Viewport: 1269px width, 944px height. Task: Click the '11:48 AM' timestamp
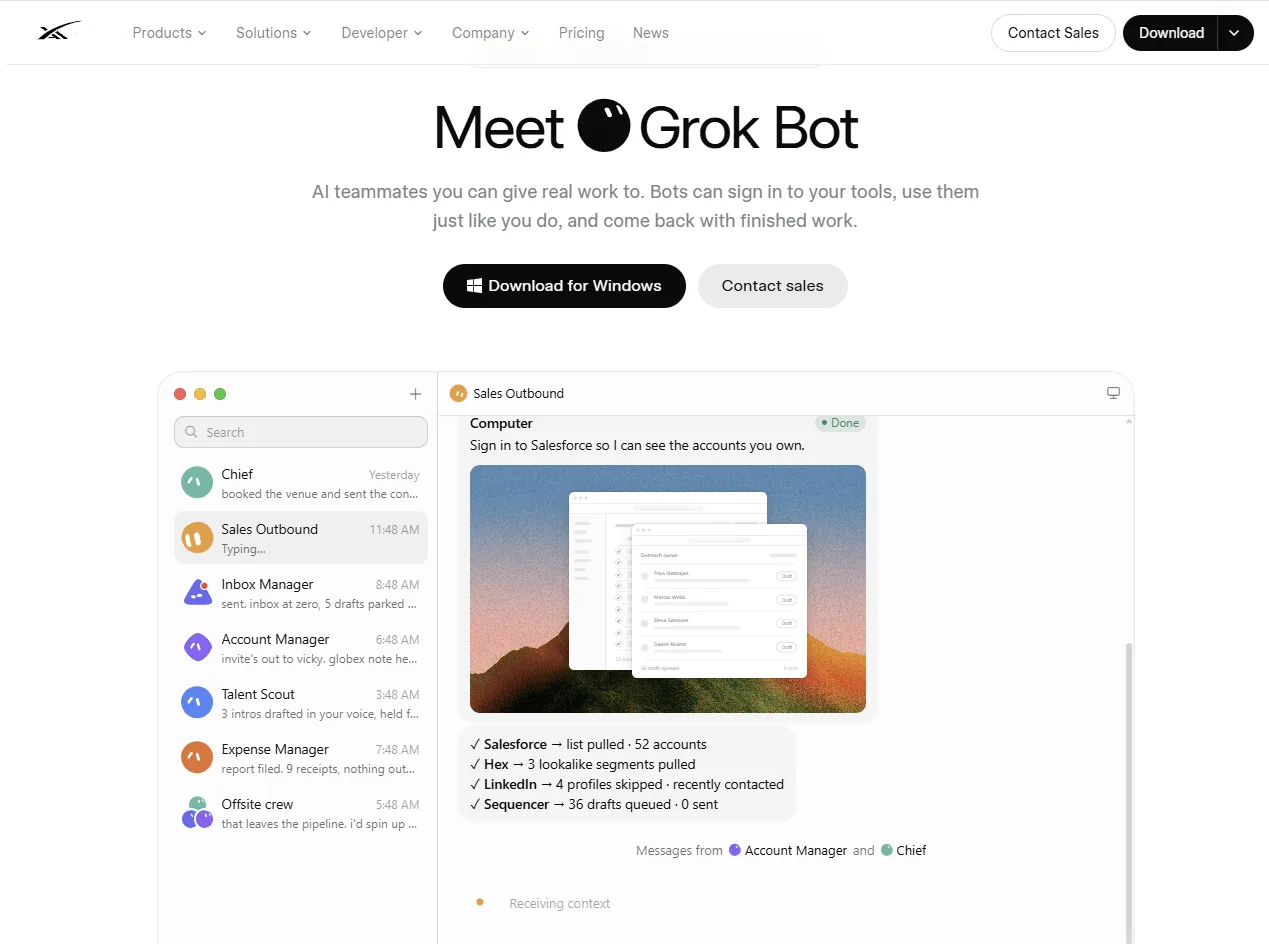[x=395, y=530]
